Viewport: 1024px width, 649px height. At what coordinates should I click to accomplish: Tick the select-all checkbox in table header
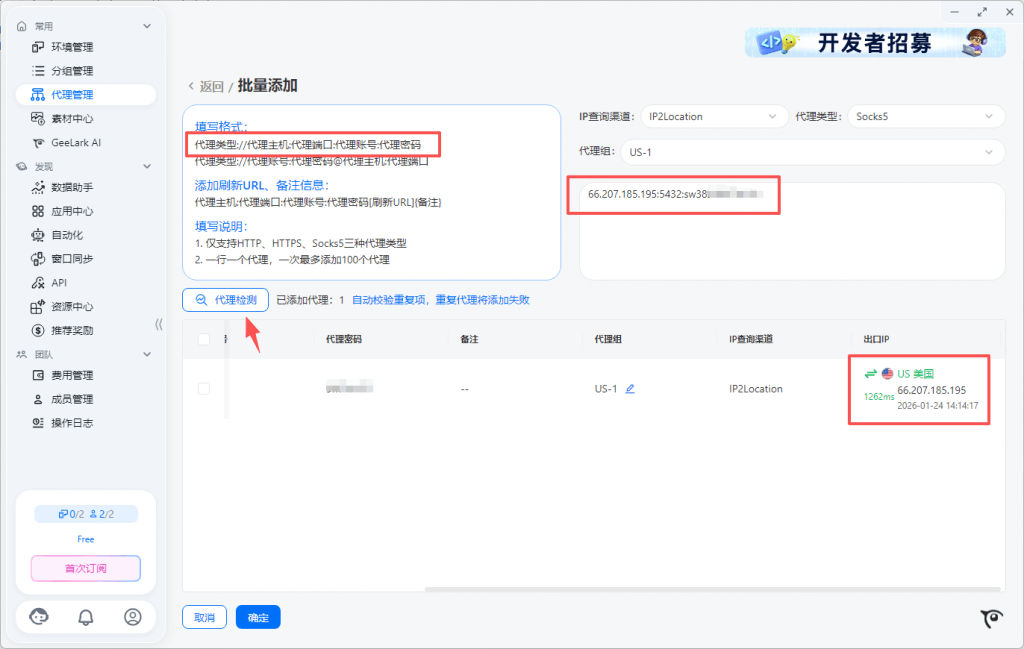[204, 340]
